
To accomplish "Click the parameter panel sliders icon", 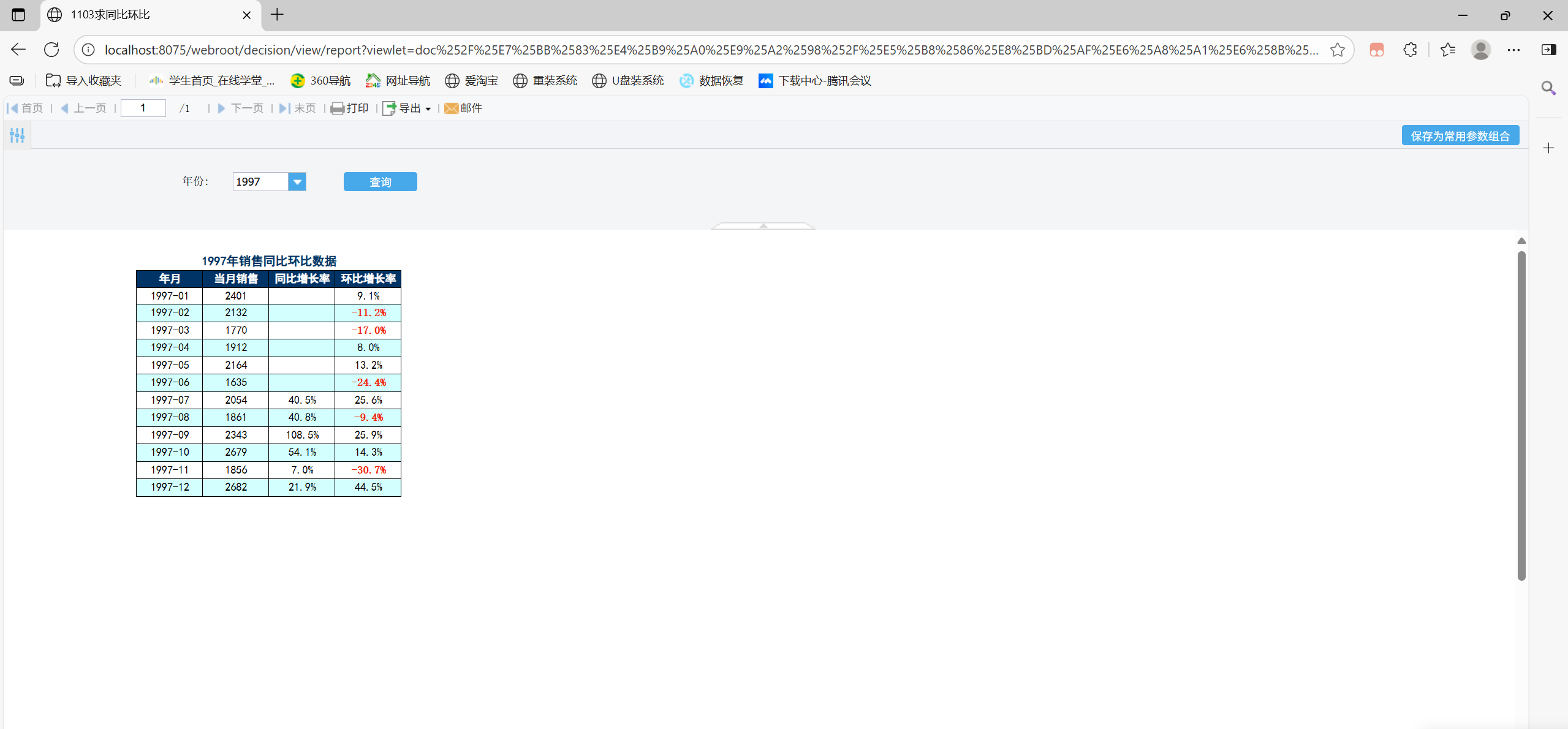I will click(x=17, y=135).
